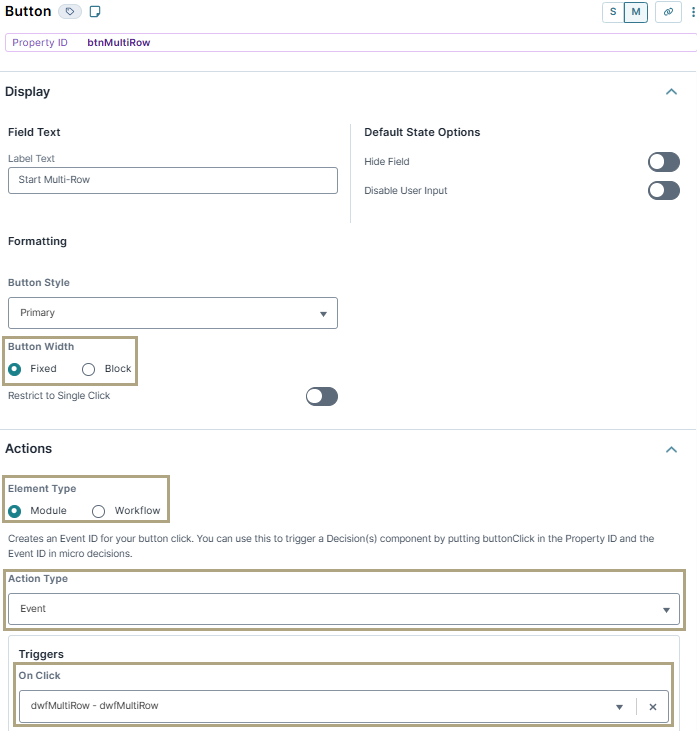Toggle the Disable User Input switch
The image size is (697, 731).
point(663,191)
